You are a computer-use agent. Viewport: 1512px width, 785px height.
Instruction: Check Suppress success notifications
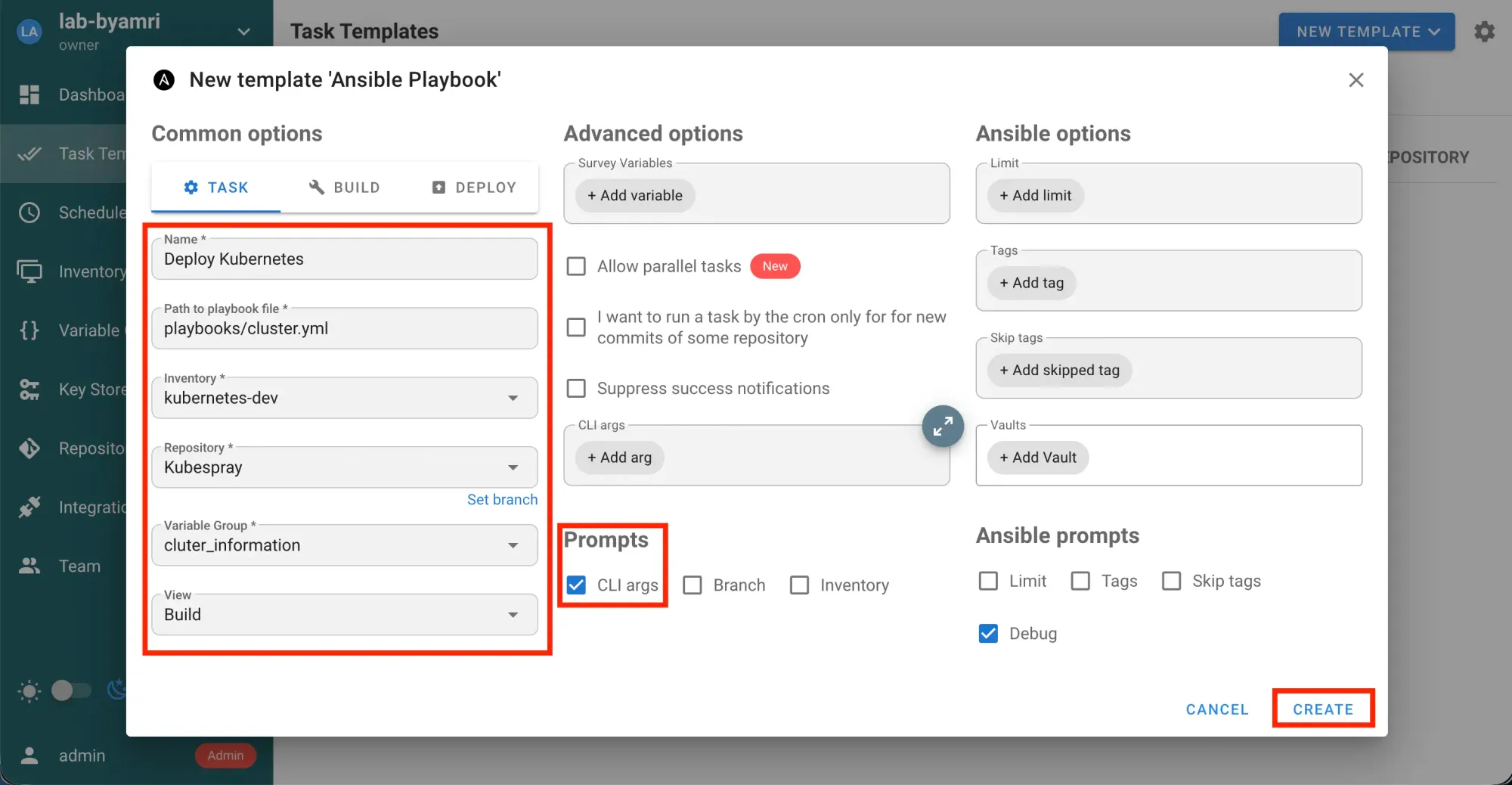(576, 389)
